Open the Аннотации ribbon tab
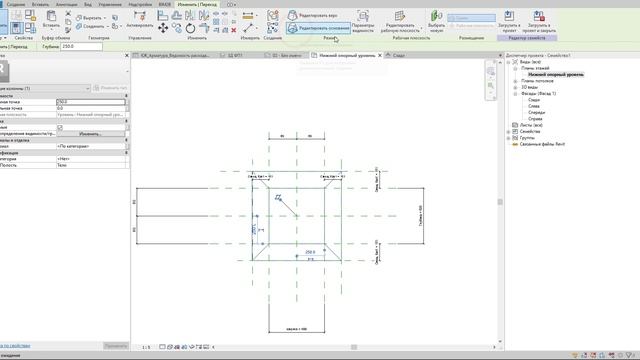Screen dimensions: 640x360 pyautogui.click(x=67, y=4)
